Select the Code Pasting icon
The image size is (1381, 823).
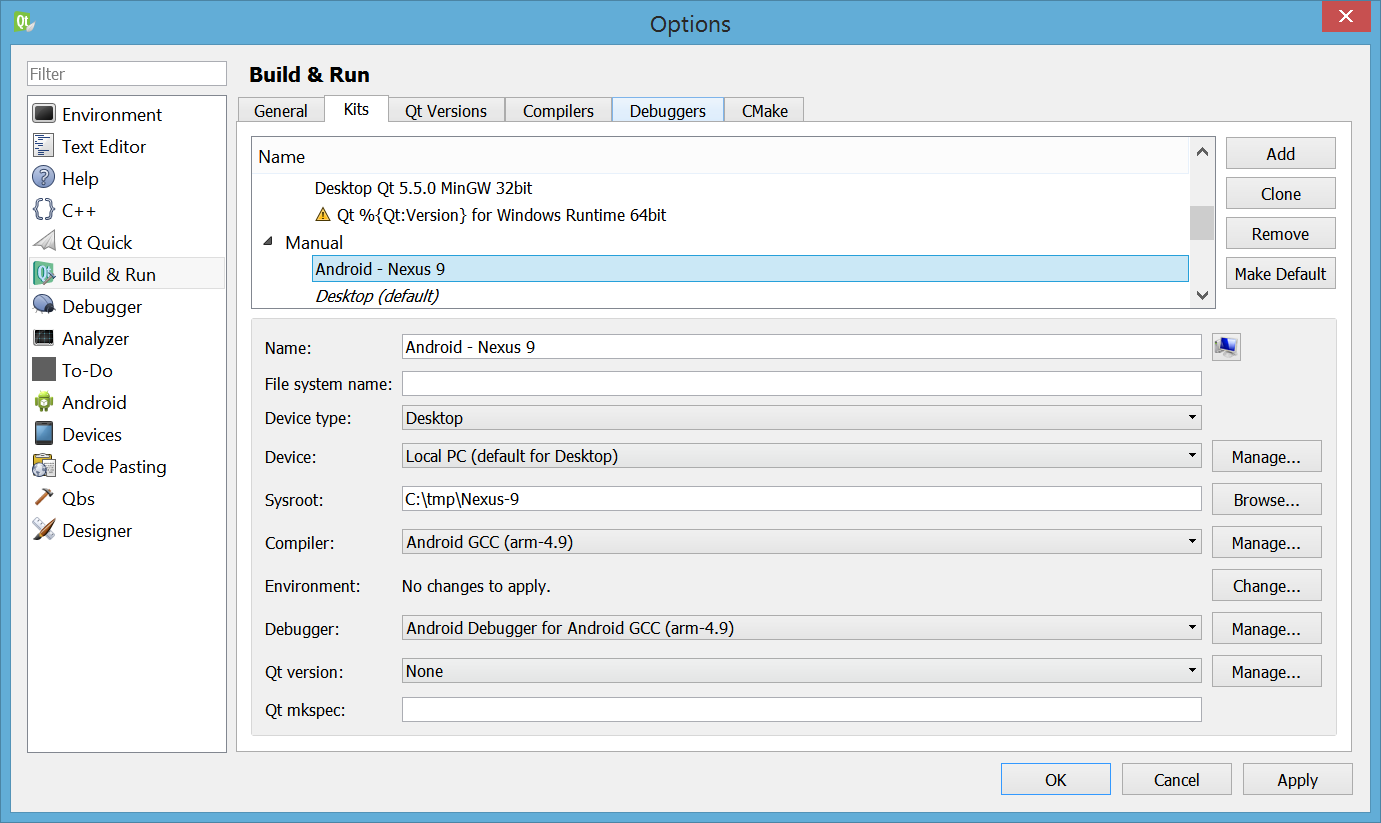point(44,466)
